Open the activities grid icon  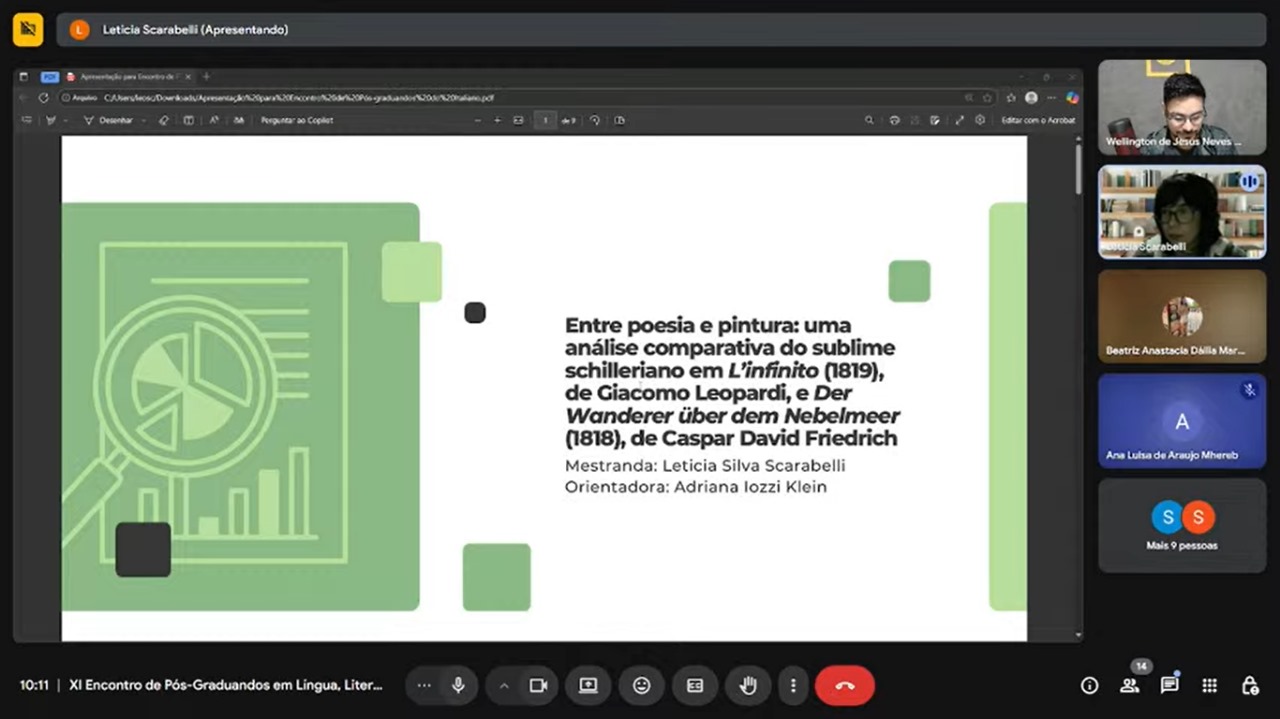point(1209,685)
